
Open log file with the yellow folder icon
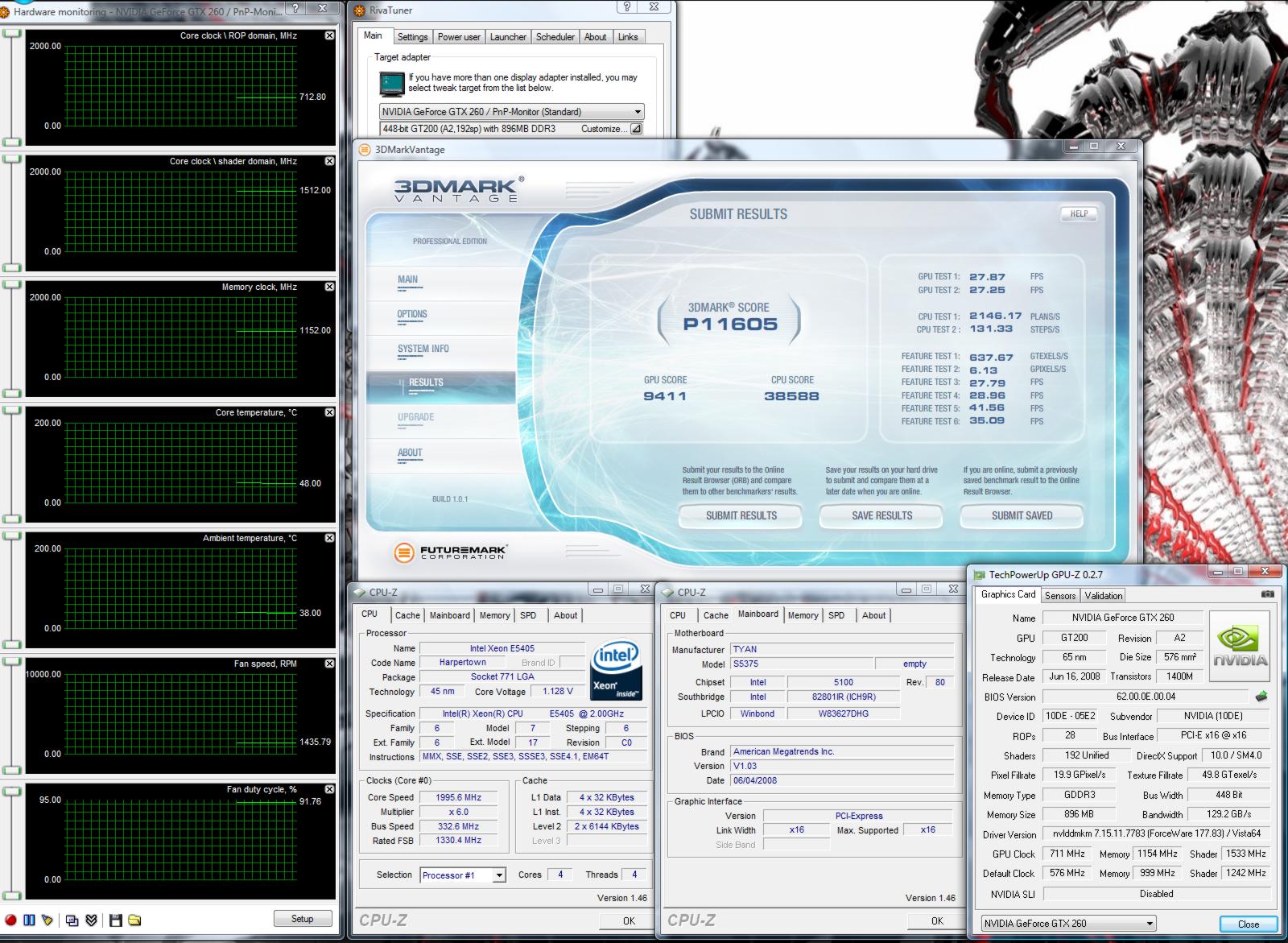click(x=134, y=920)
